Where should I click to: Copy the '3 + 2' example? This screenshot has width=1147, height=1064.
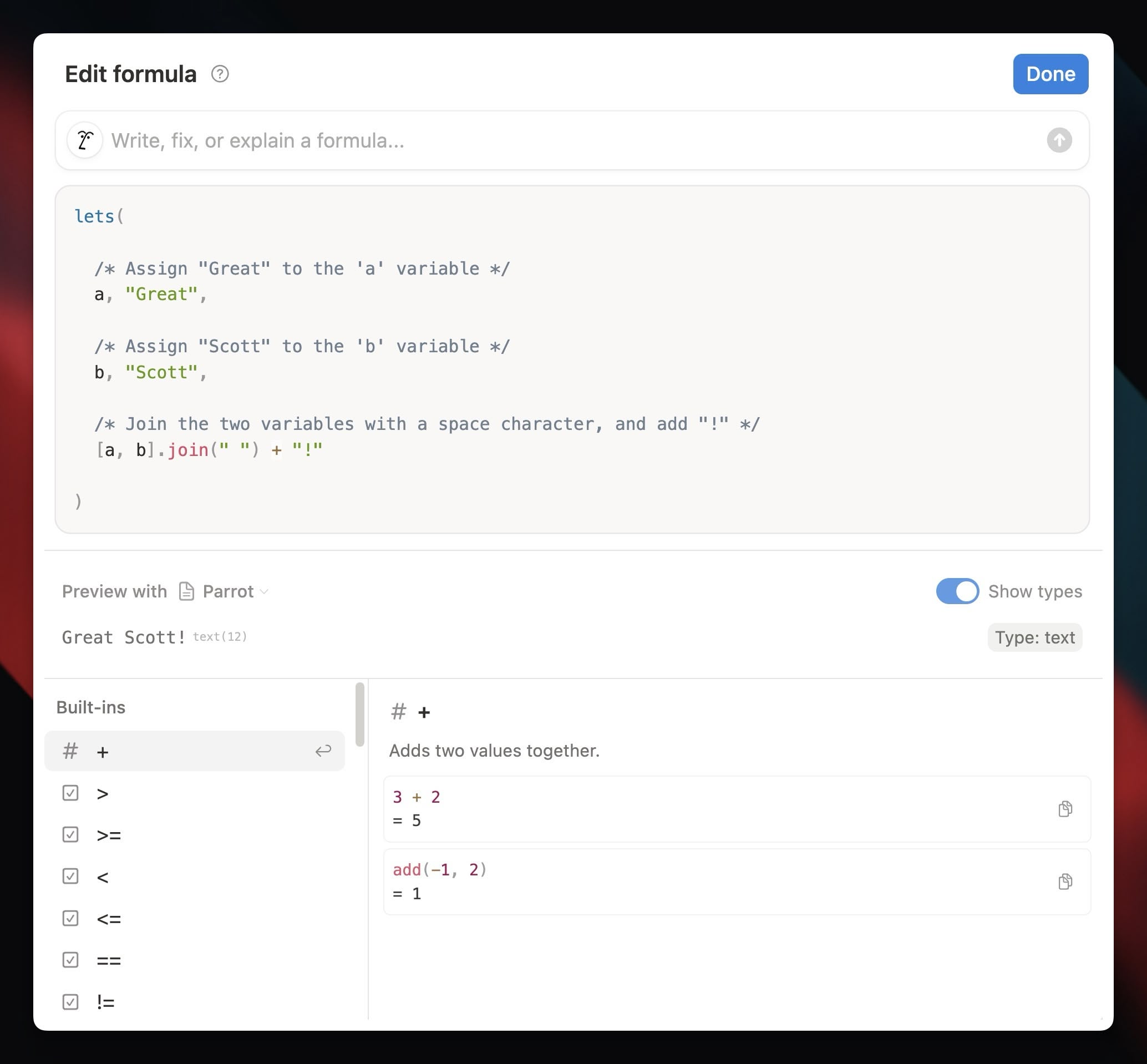click(1065, 809)
